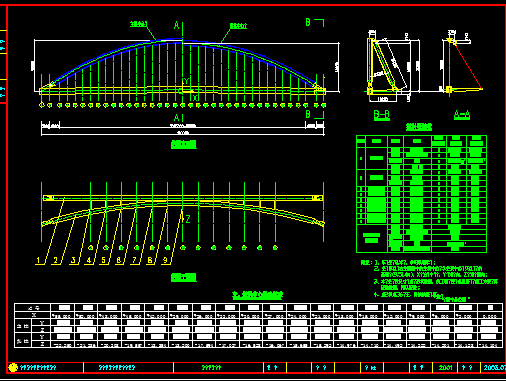This screenshot has width=506, height=381.
Task: Select leader number 1 in plan view
Action: coord(39,260)
